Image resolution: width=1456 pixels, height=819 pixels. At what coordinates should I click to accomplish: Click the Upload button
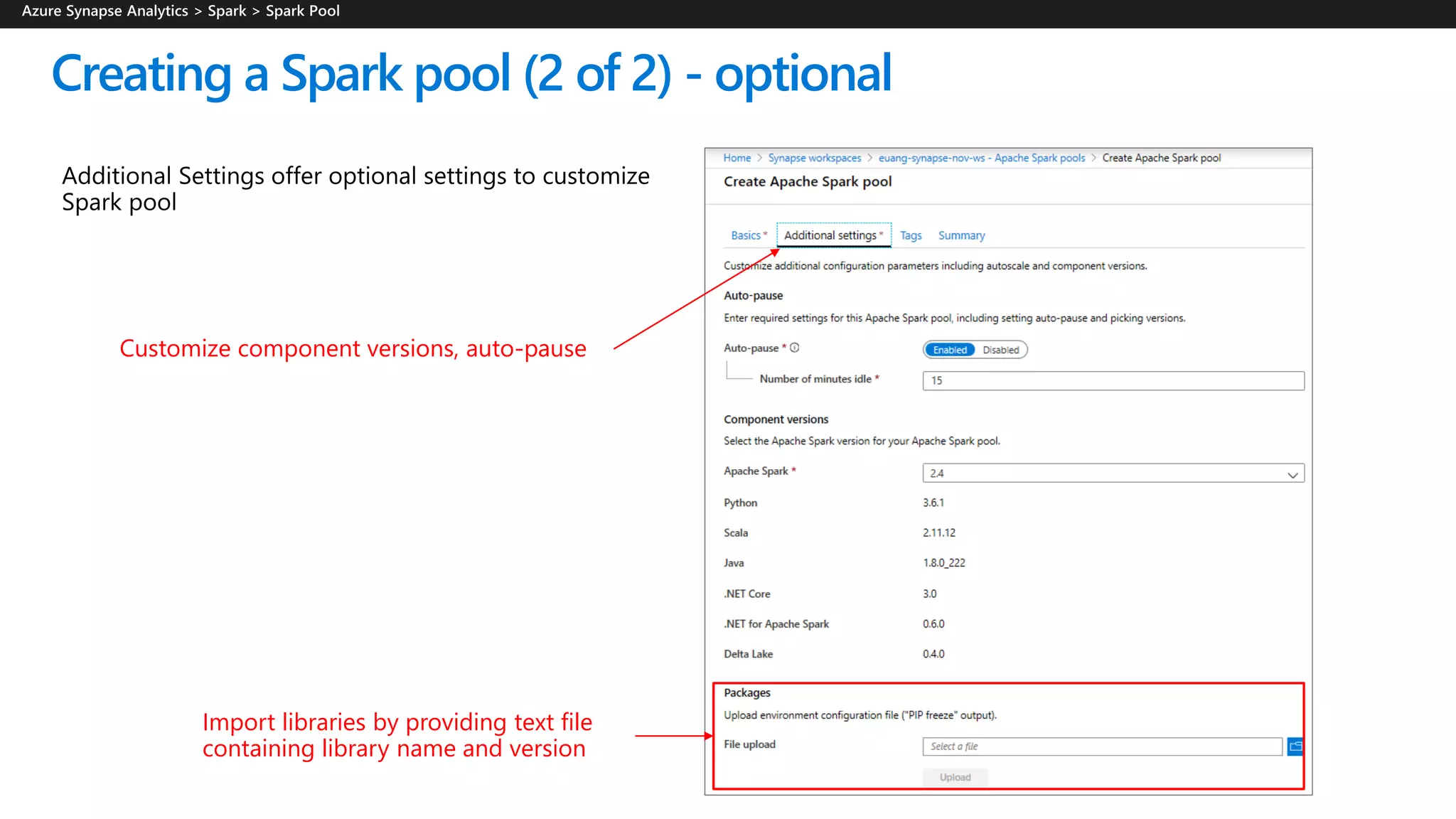tap(955, 777)
